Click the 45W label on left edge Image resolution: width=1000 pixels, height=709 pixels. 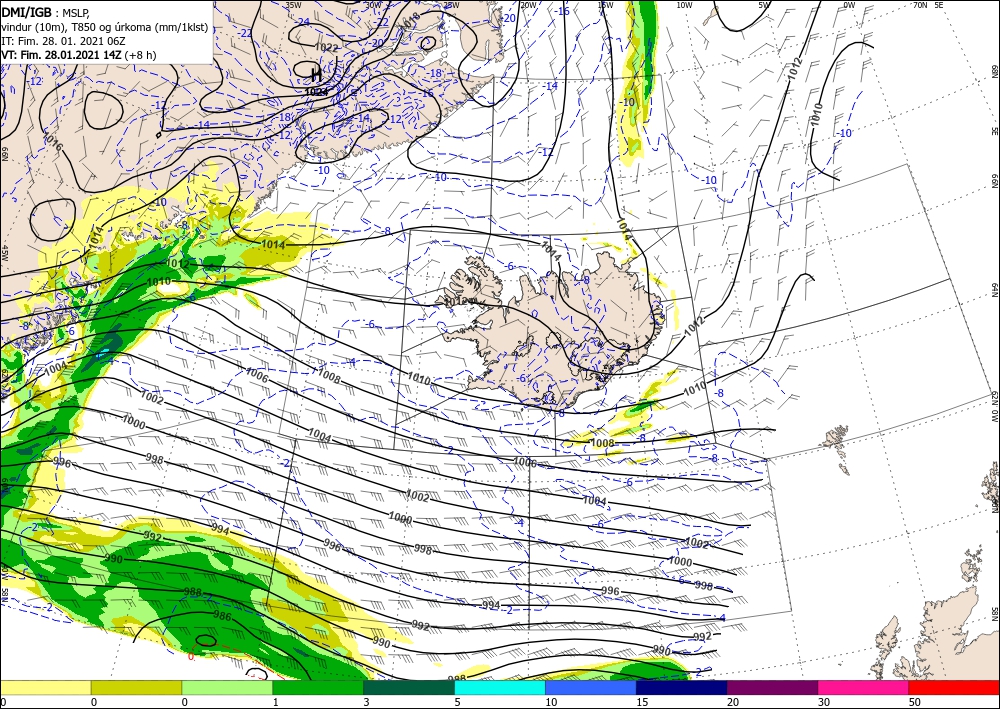(x=4, y=253)
